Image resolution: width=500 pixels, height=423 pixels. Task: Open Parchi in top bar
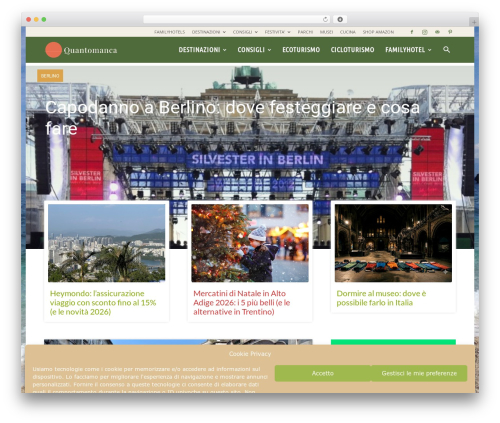[305, 32]
